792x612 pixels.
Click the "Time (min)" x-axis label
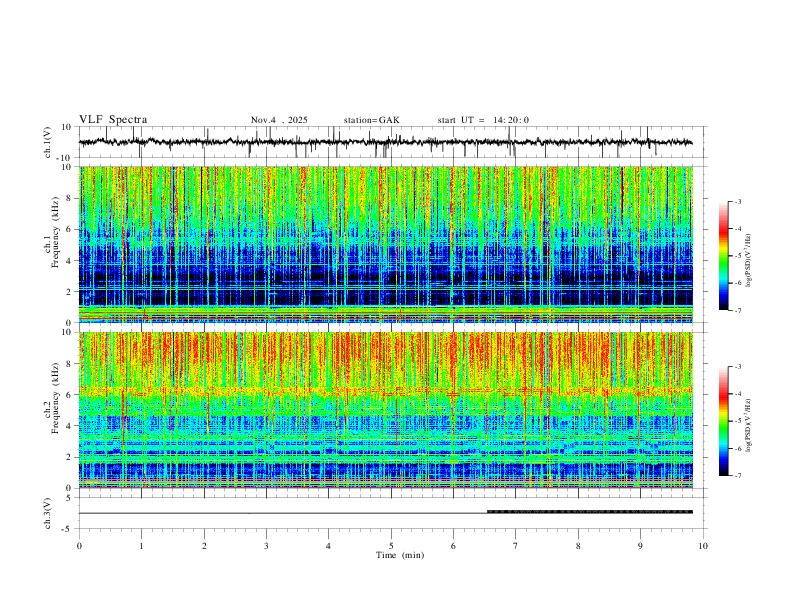point(400,555)
